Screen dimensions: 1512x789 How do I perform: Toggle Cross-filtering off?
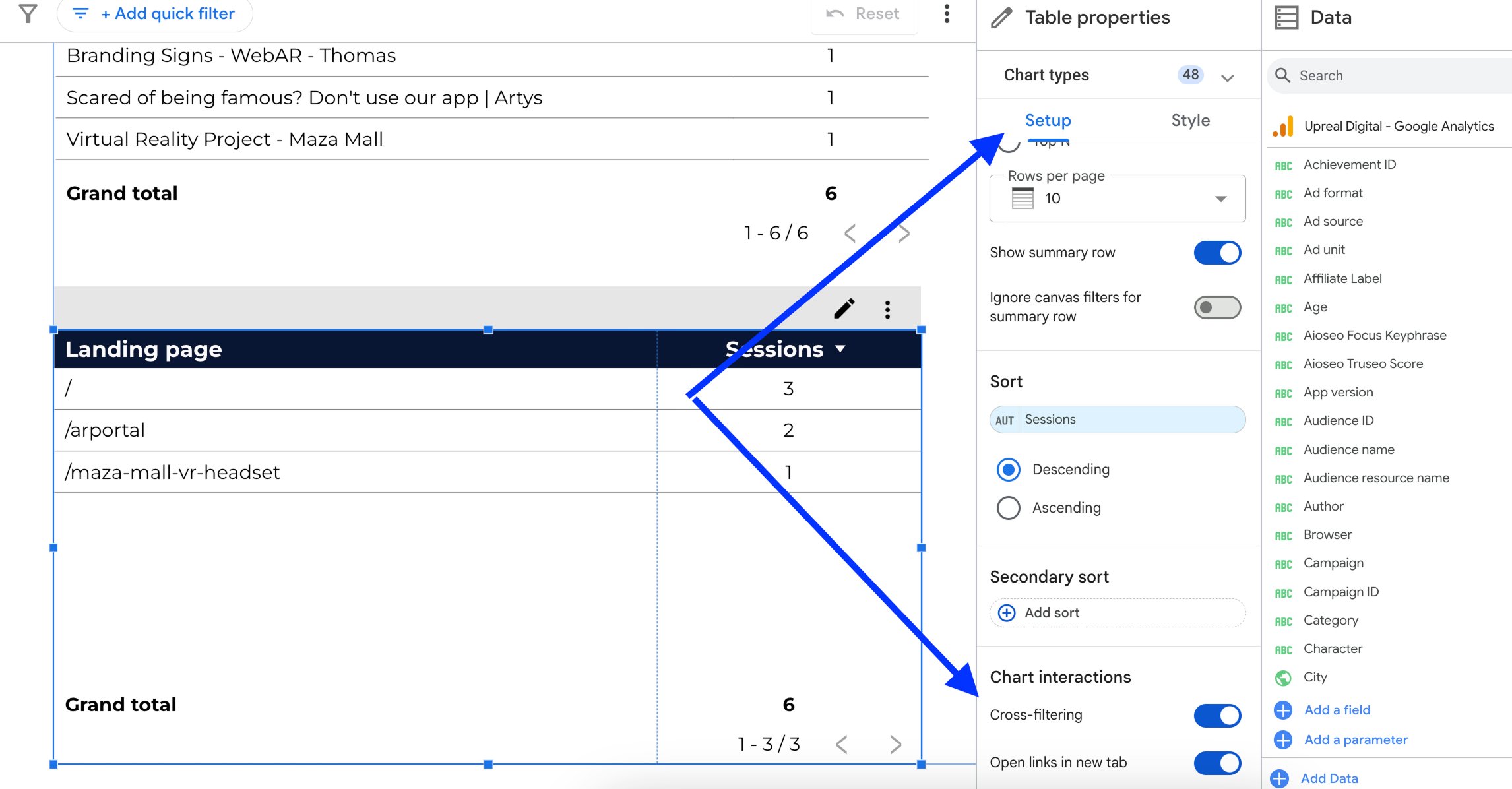(x=1217, y=715)
